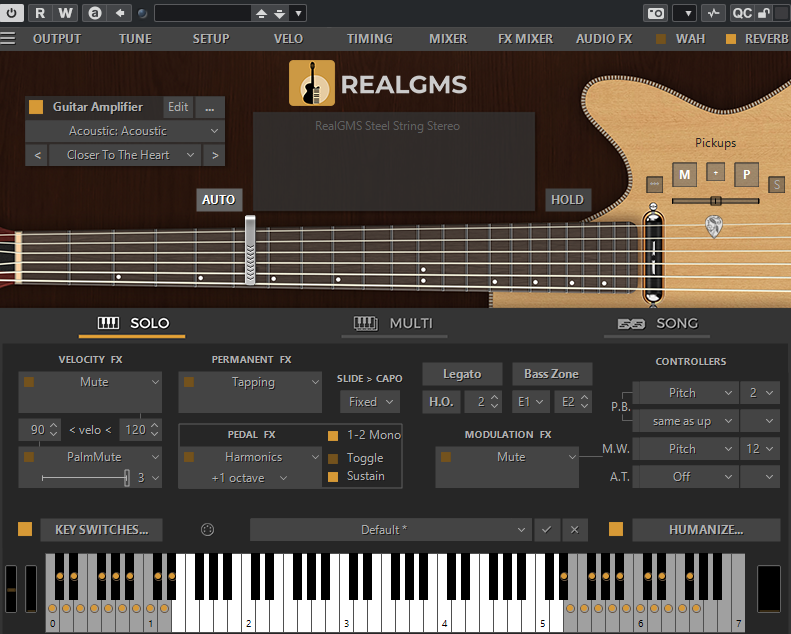Switch to the SONG mode tab

657,324
